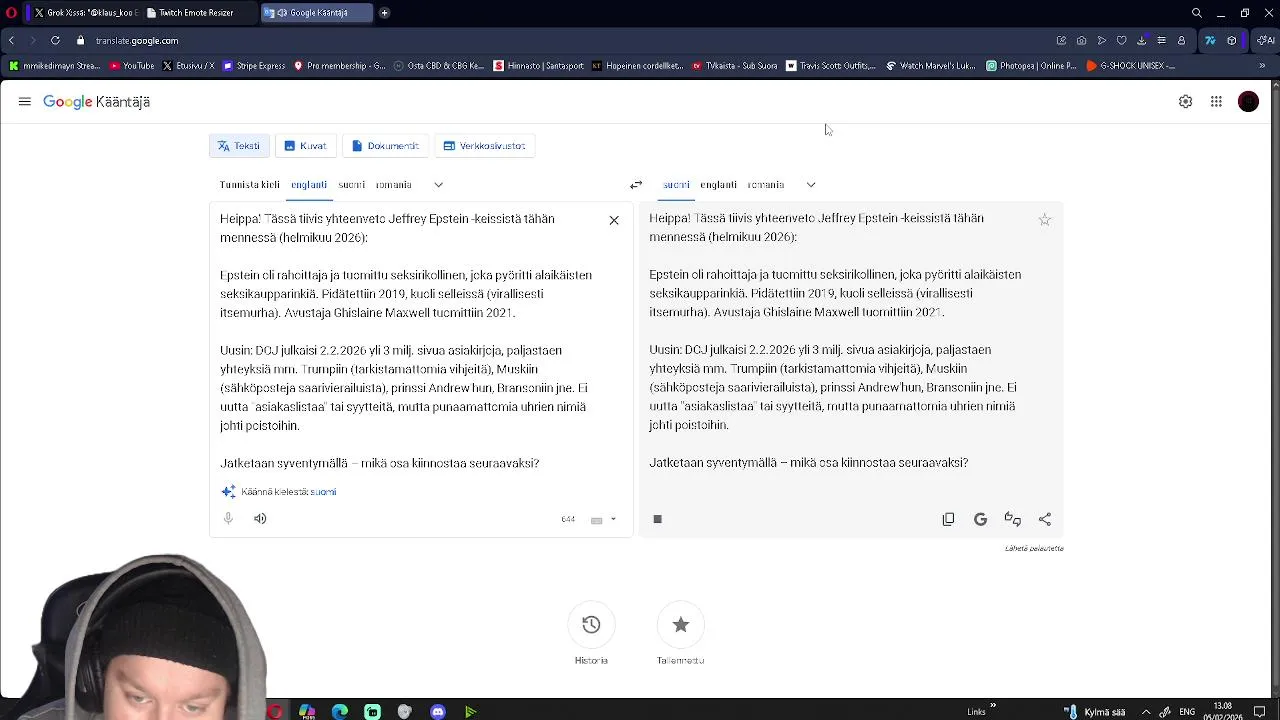Expand more target languages chevron
This screenshot has width=1280, height=720.
click(811, 185)
